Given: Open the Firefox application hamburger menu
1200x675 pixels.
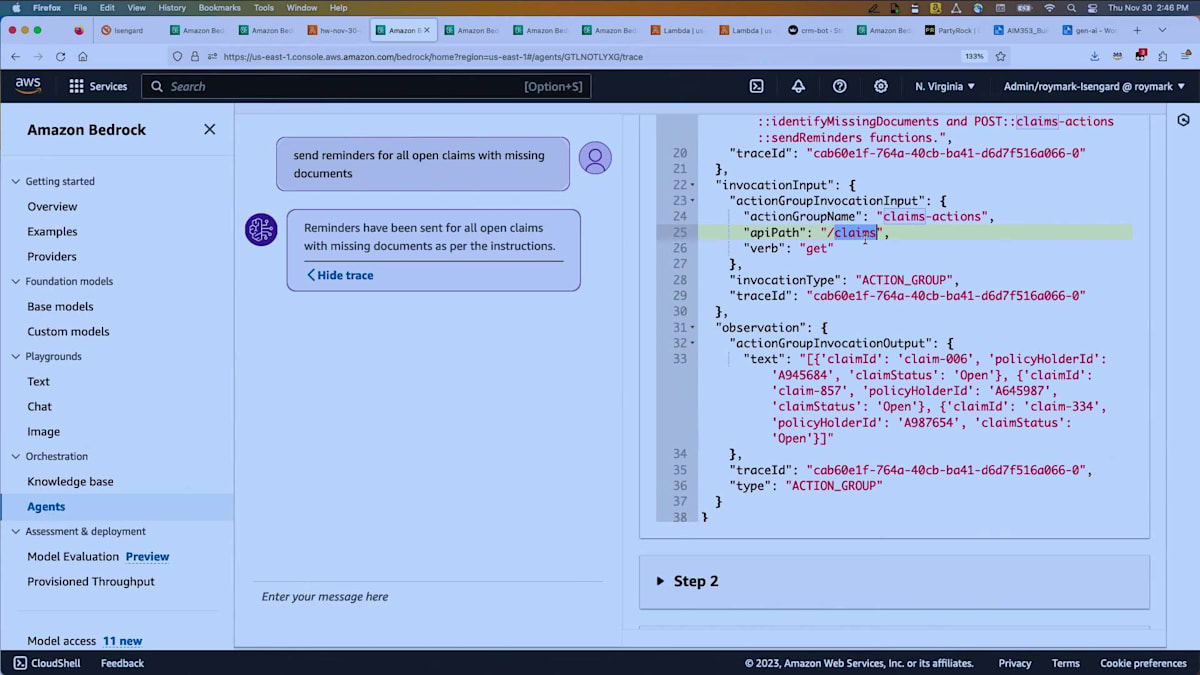Looking at the screenshot, I should pos(1185,57).
